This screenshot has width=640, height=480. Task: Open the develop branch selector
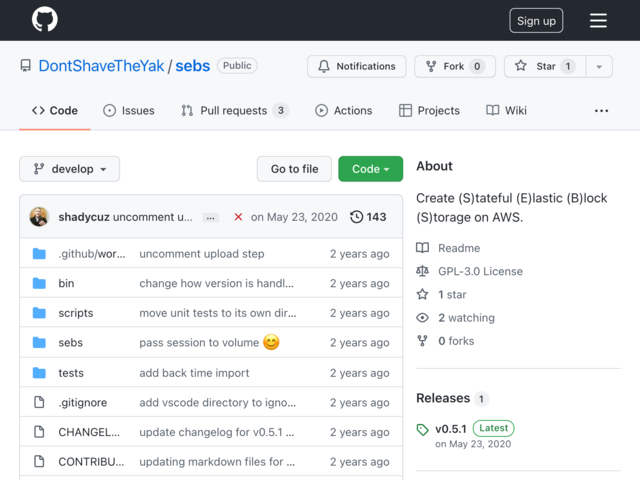point(69,169)
